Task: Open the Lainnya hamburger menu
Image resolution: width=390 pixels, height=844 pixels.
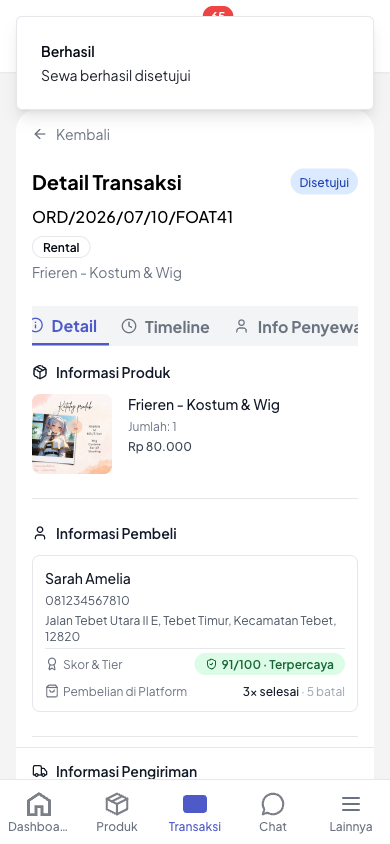Action: [x=351, y=813]
